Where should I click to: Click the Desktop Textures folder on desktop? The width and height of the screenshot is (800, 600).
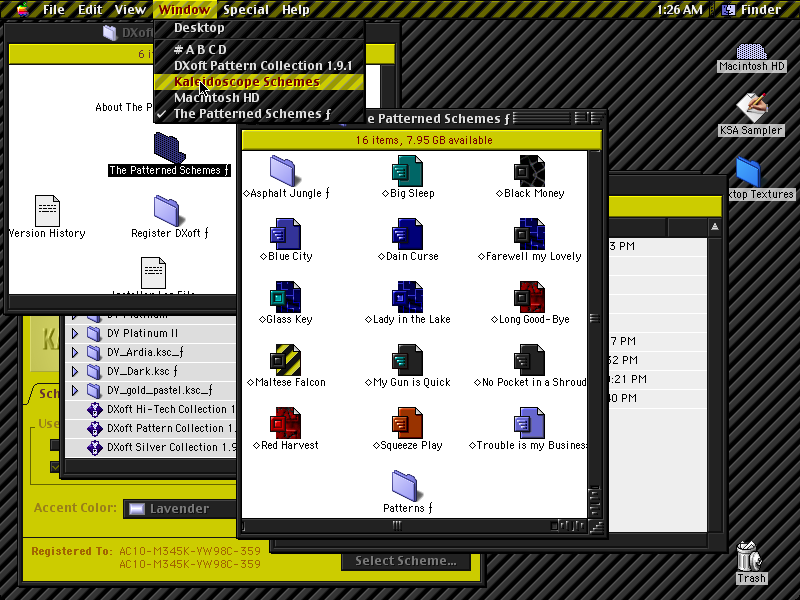748,171
